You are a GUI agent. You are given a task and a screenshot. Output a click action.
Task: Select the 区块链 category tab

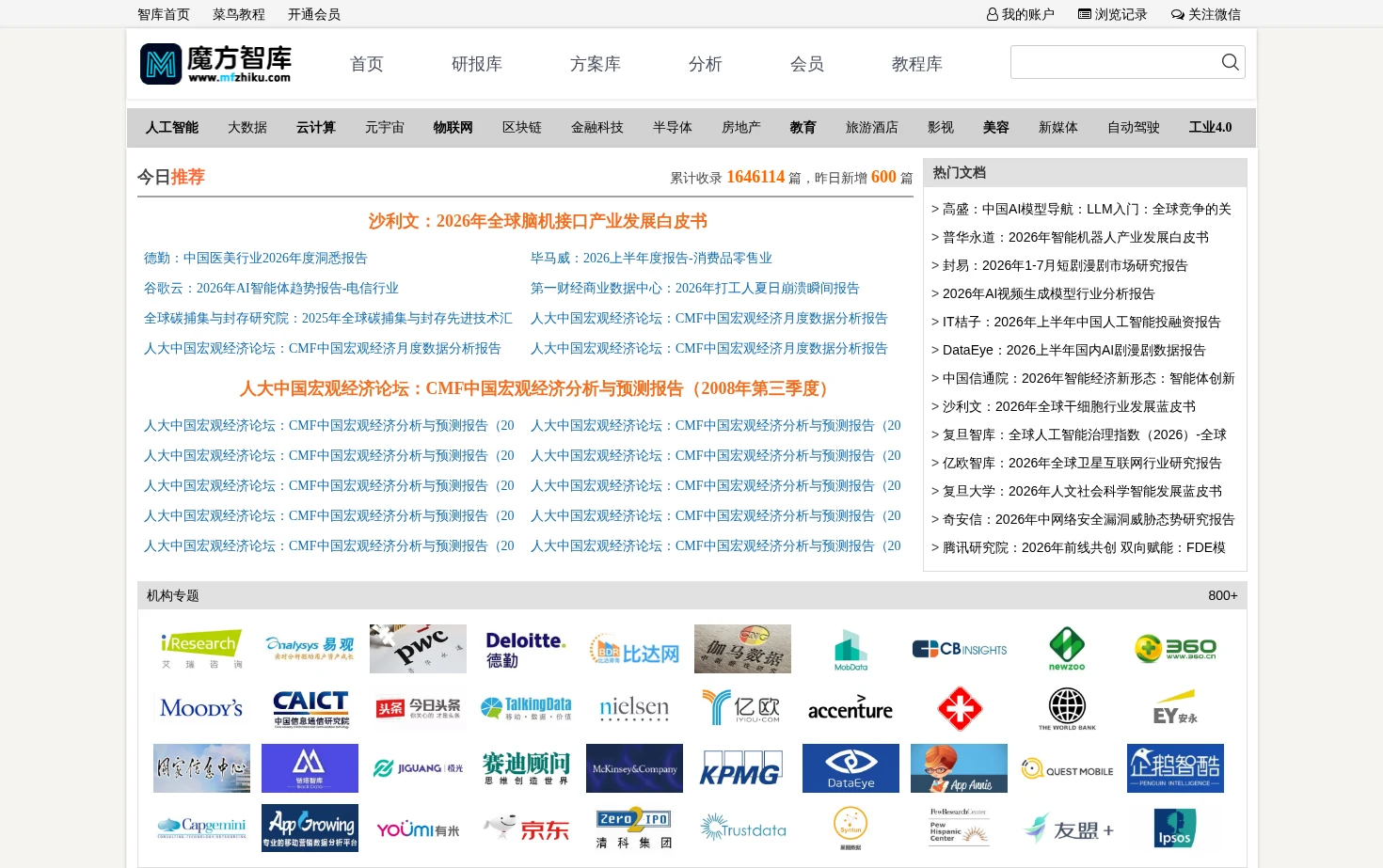(x=522, y=127)
